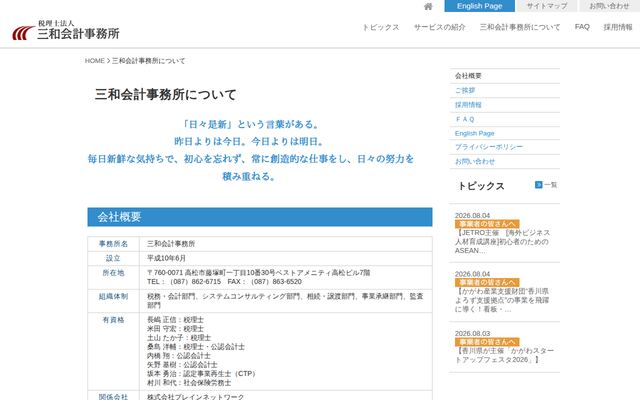The image size is (640, 400).
Task: Click 長嶋 正信：税理士 row
Action: pos(175,320)
